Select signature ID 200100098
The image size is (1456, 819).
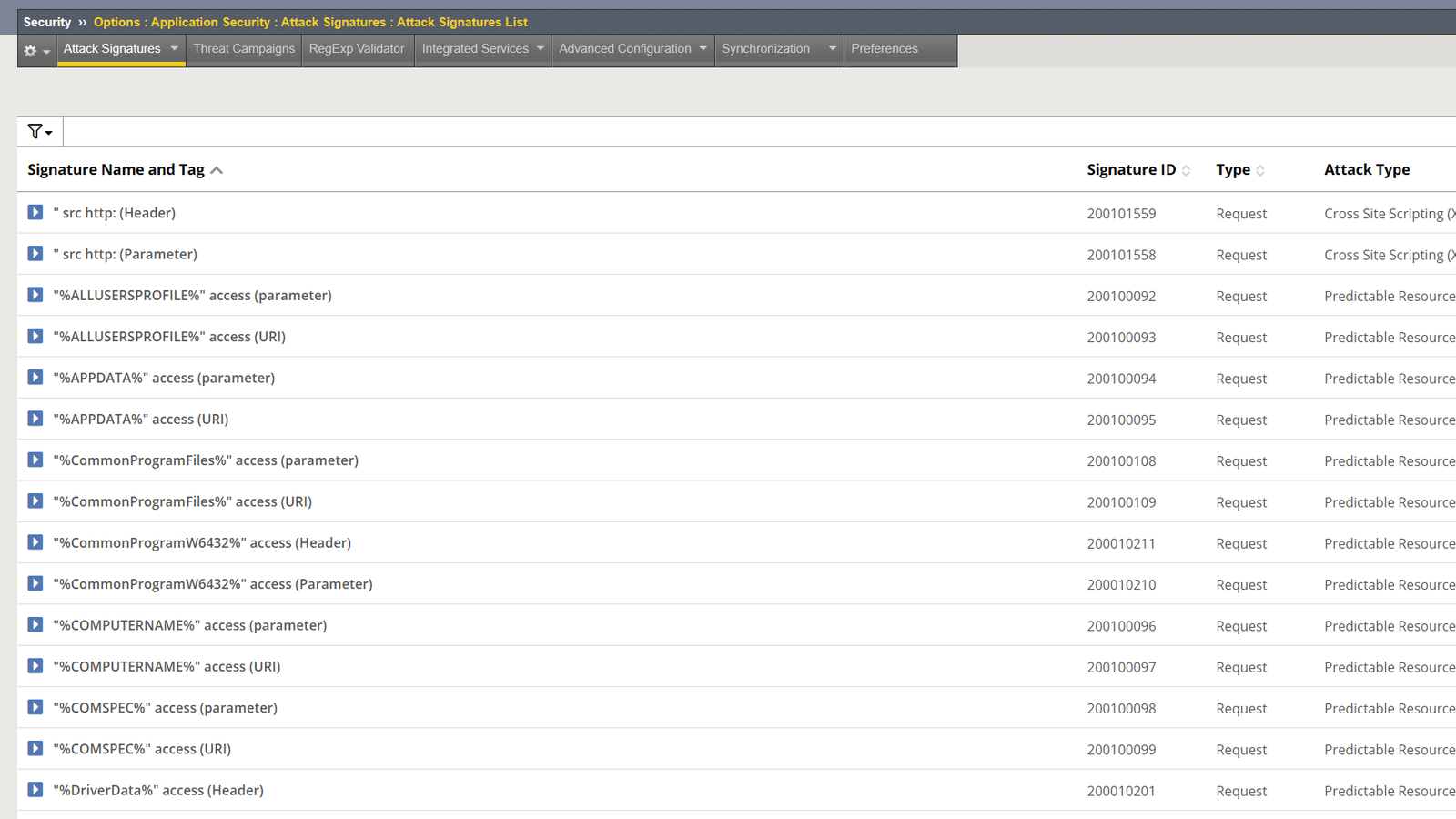pyautogui.click(x=1121, y=709)
